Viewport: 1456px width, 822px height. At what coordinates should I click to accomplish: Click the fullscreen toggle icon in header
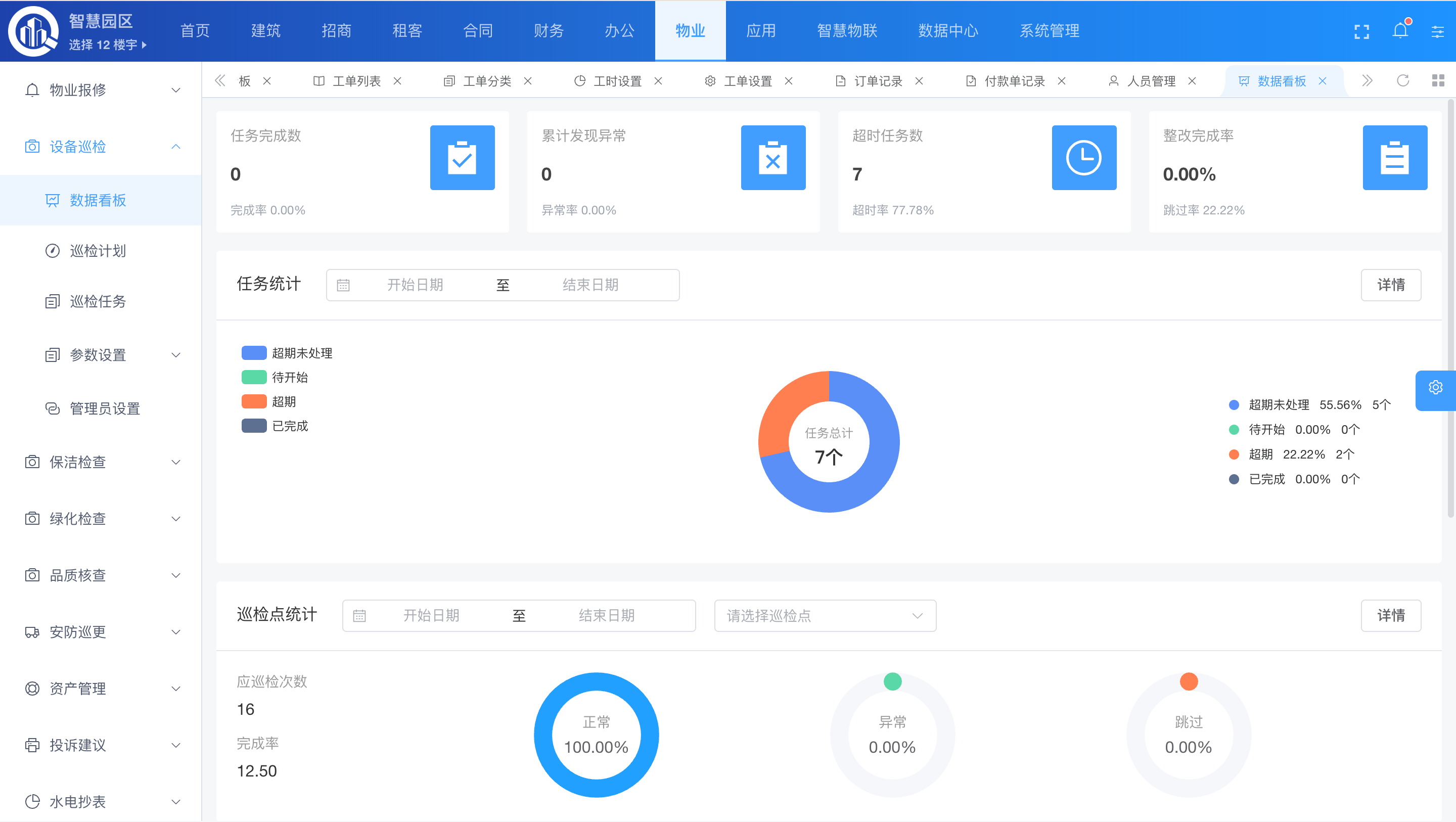click(1361, 31)
